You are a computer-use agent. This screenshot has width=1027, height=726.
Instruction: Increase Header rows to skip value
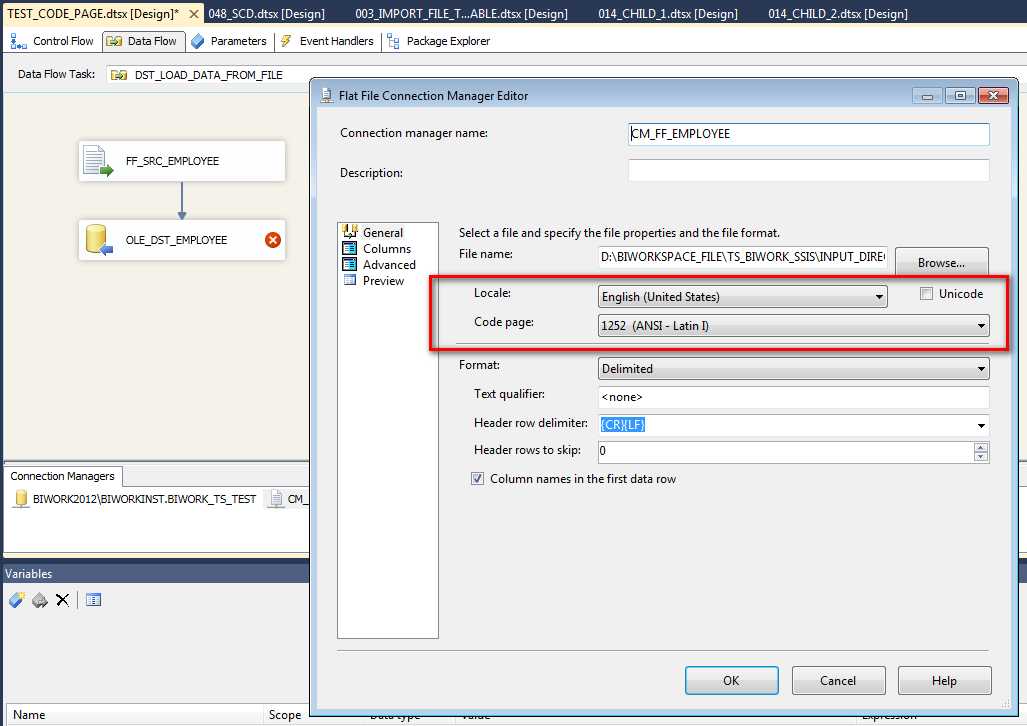click(980, 448)
